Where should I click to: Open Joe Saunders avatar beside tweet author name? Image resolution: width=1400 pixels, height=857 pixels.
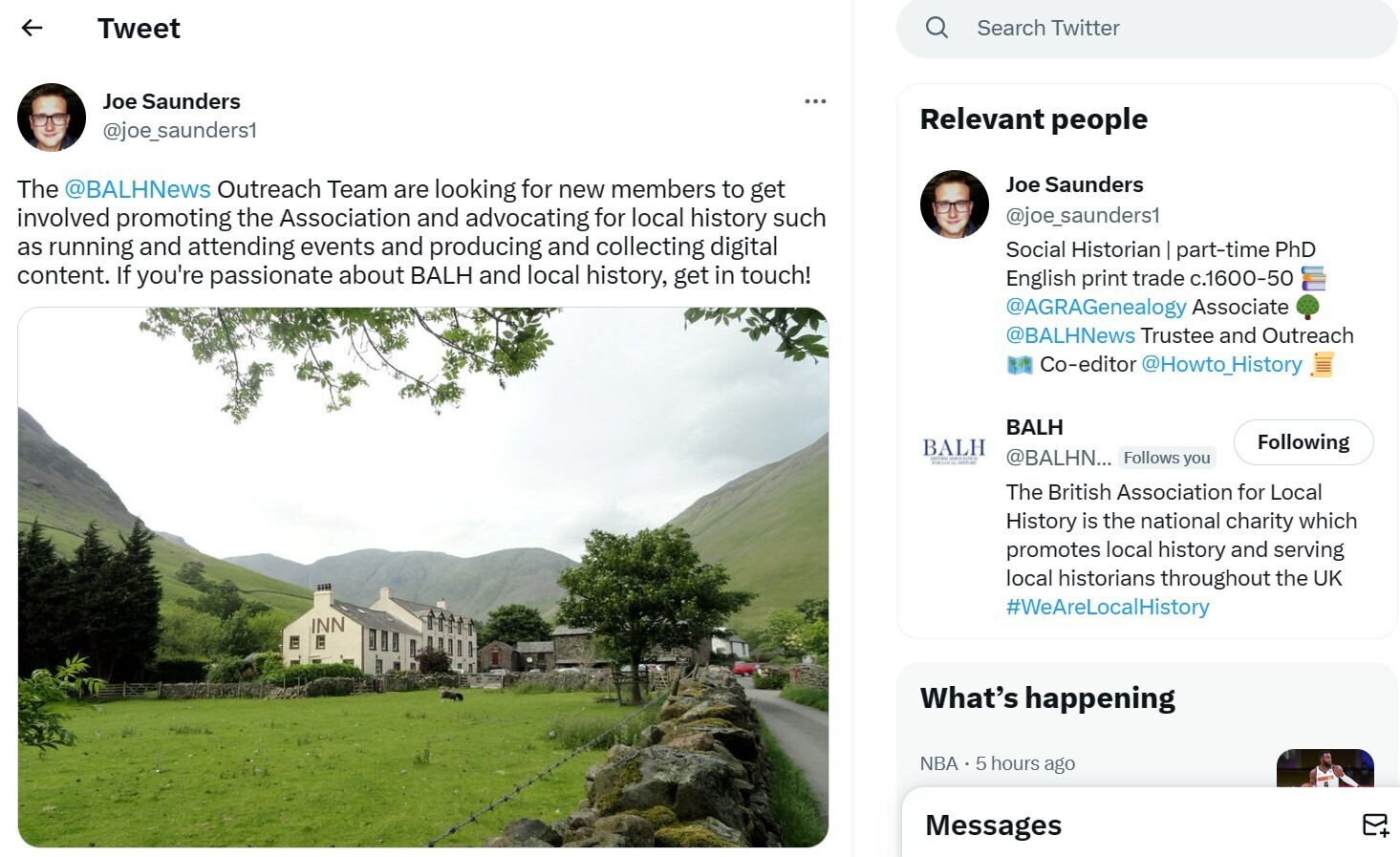tap(52, 118)
